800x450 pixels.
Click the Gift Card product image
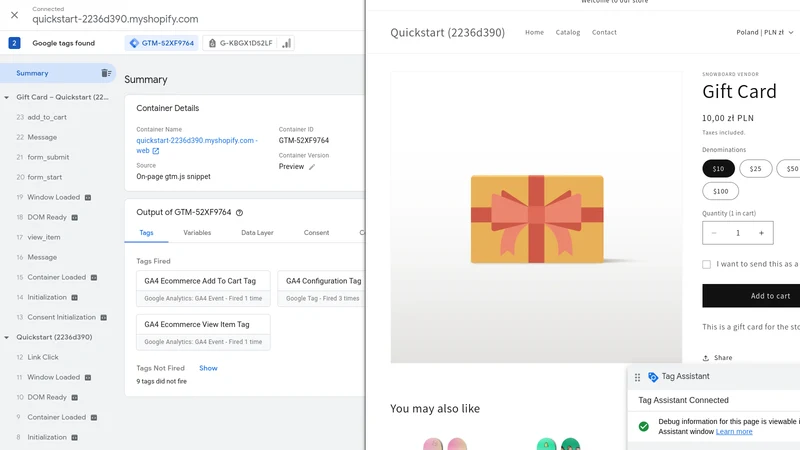[x=536, y=217]
